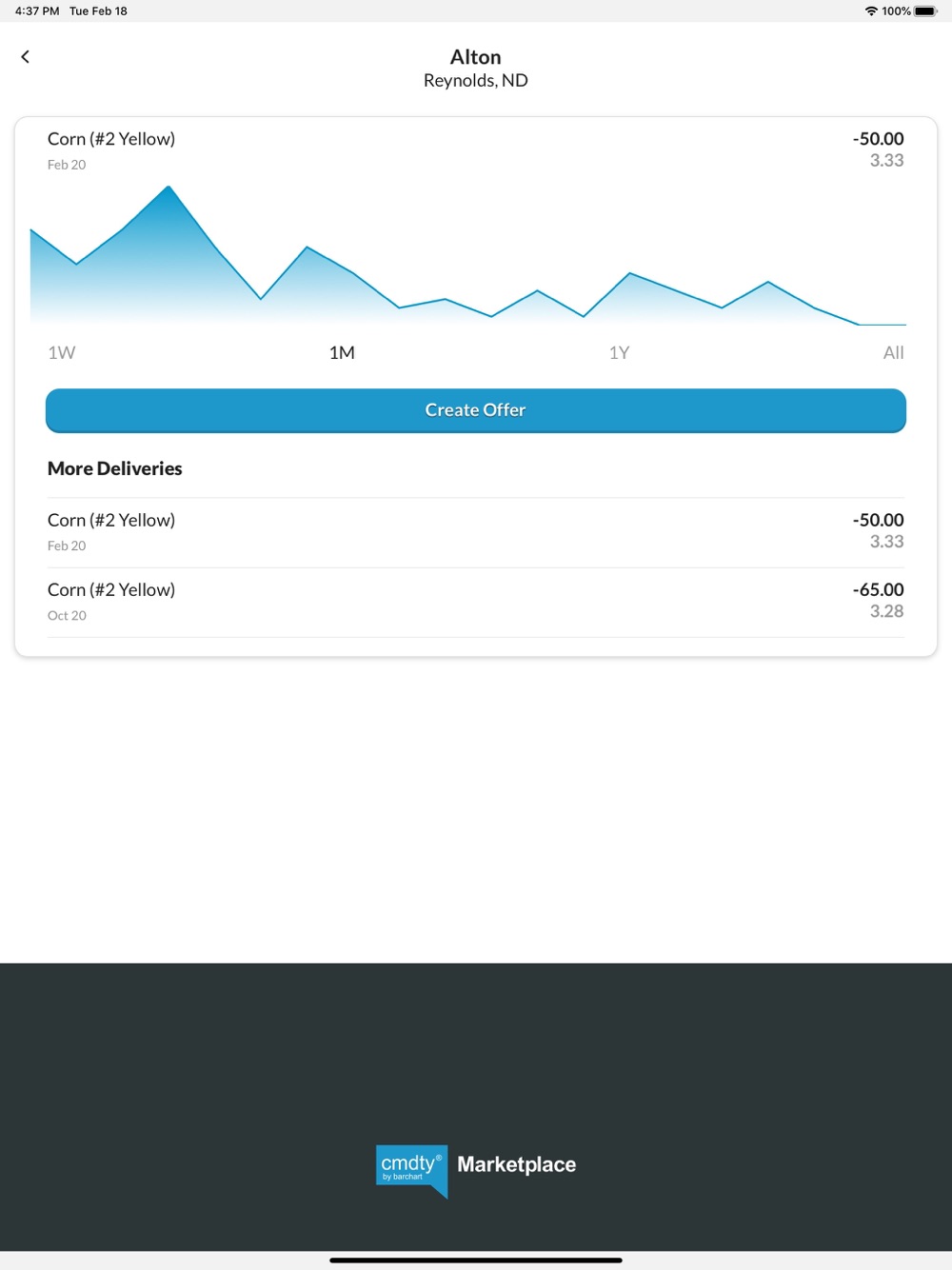Select the 1W chart range
Screen dimensions: 952x1270
[x=62, y=353]
